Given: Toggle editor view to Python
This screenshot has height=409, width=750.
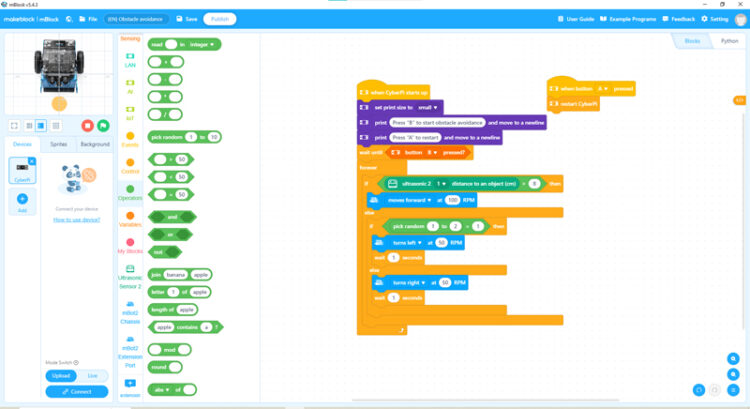Looking at the screenshot, I should (x=729, y=41).
